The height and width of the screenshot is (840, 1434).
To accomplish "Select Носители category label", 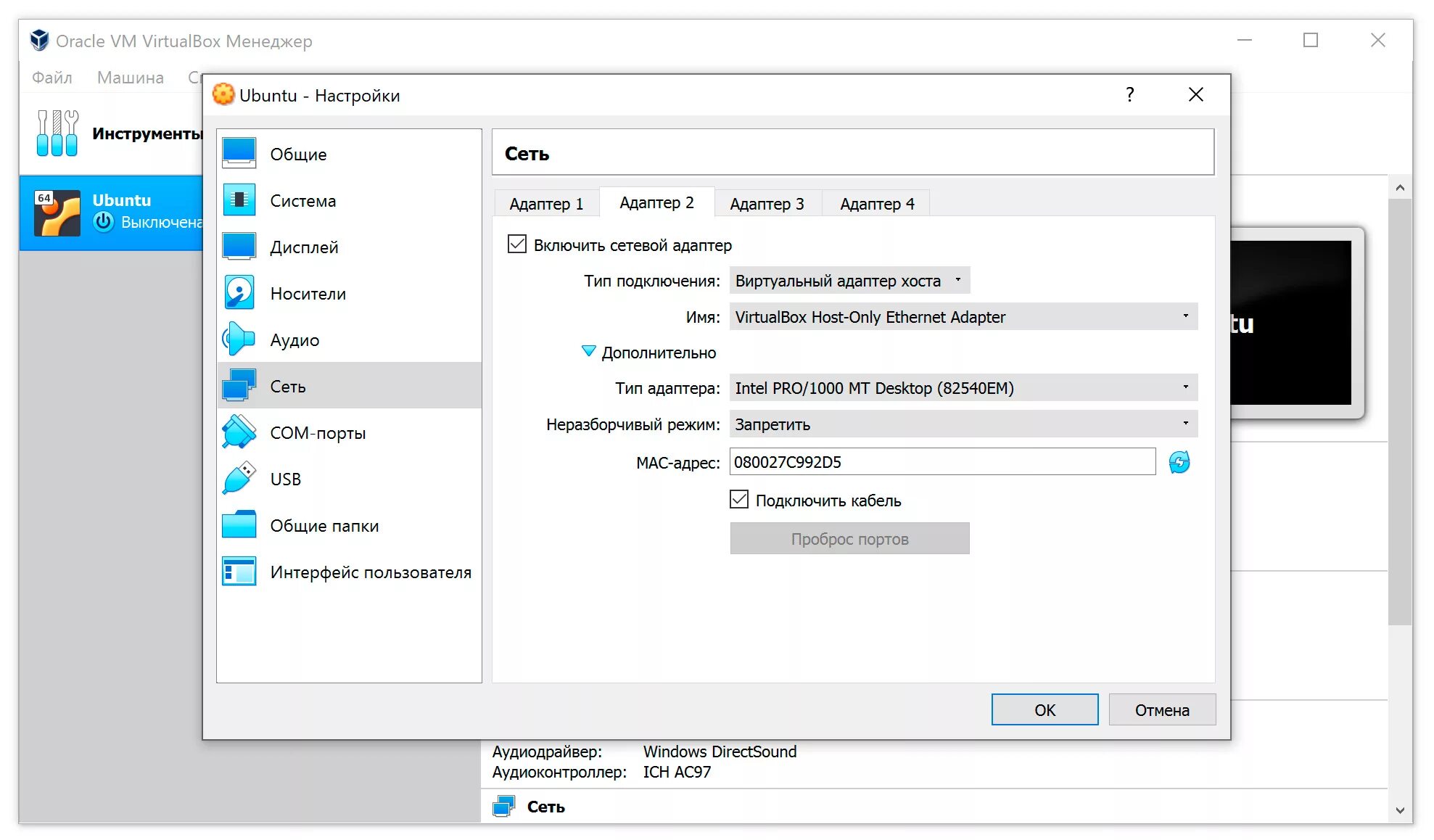I will 308,294.
